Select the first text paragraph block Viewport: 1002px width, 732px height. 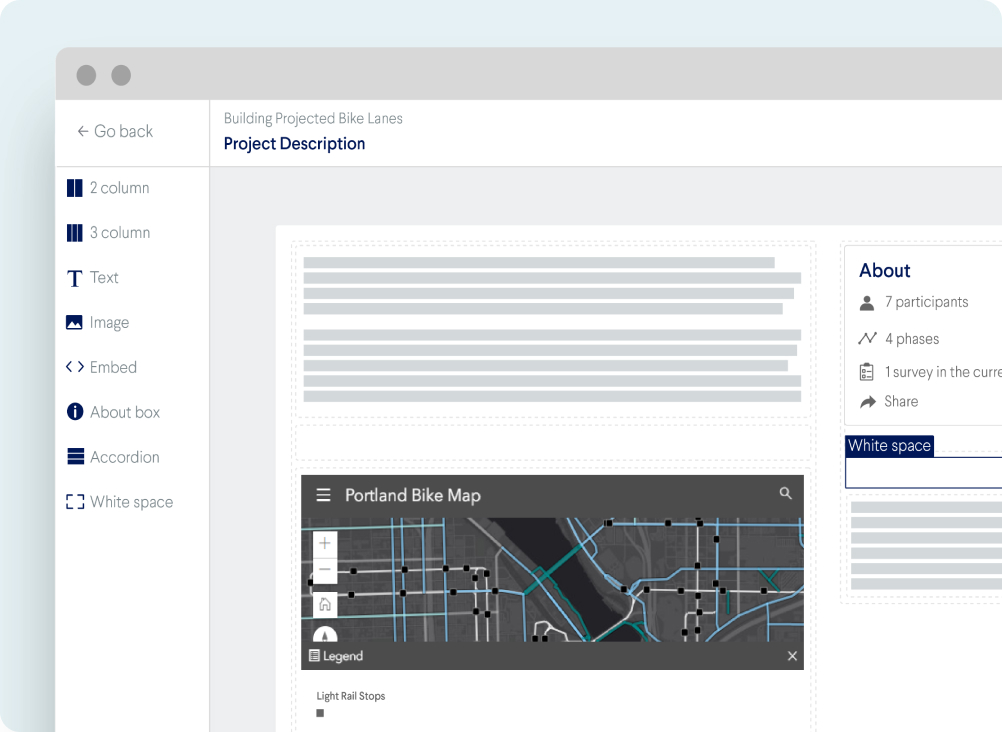click(x=552, y=286)
